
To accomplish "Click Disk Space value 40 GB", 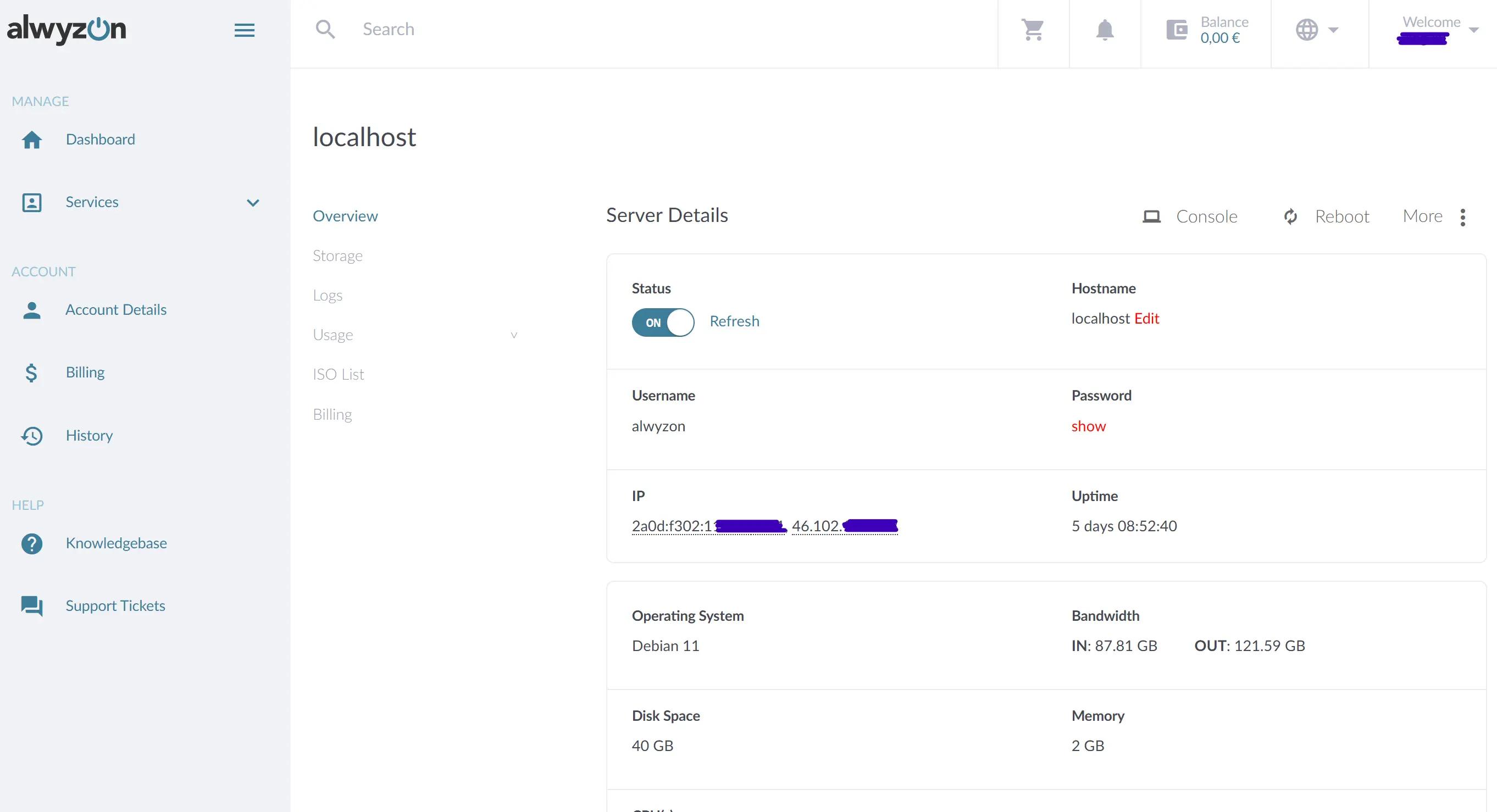I will [652, 746].
